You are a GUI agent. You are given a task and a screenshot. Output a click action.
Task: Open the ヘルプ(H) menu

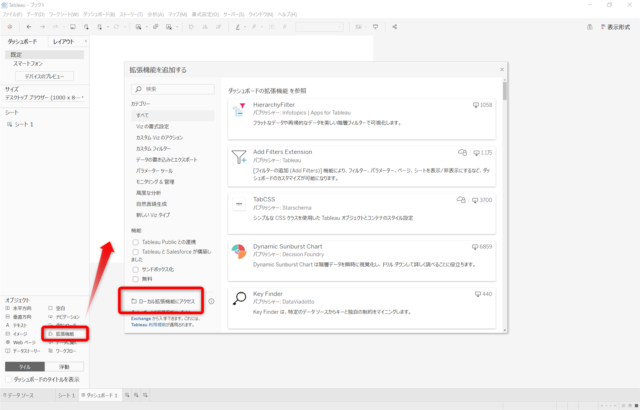(x=287, y=14)
